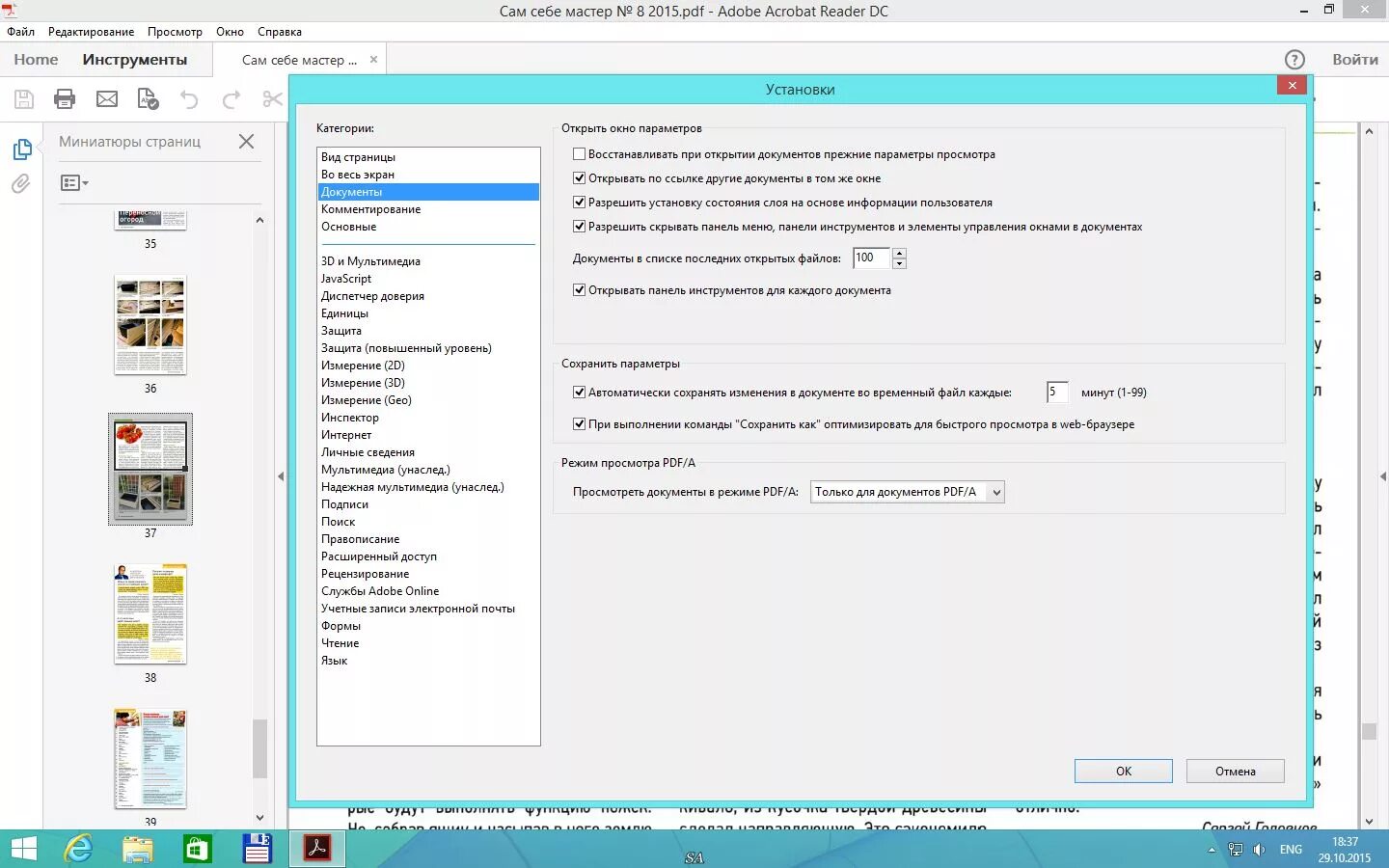
Task: Click the recent documents count field
Action: click(x=872, y=258)
